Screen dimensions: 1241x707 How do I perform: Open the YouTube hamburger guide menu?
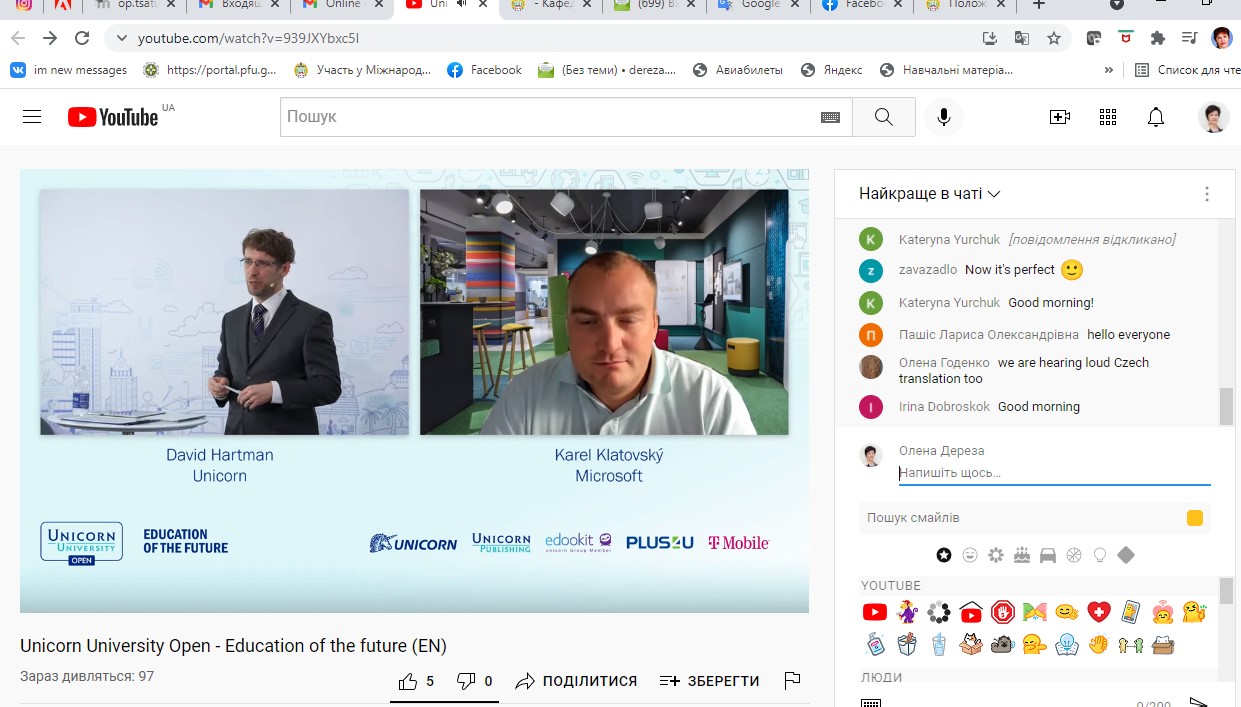32,117
